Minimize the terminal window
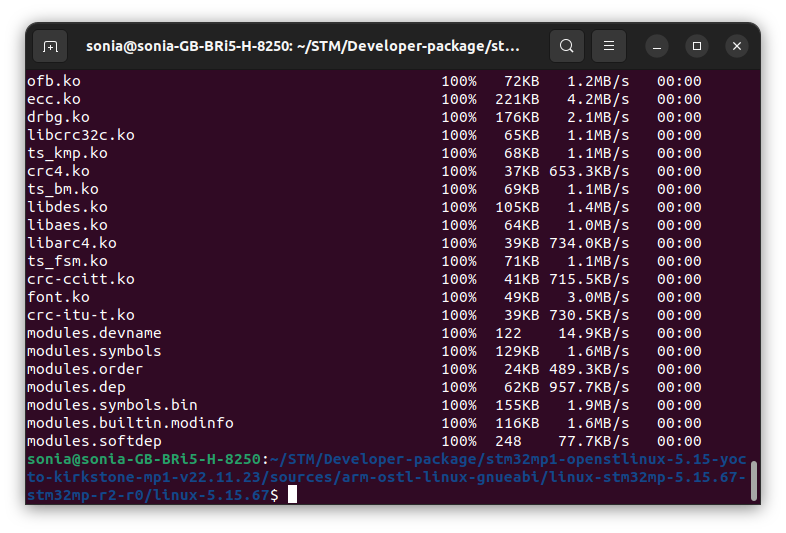Viewport: 786px width, 533px height. [657, 47]
